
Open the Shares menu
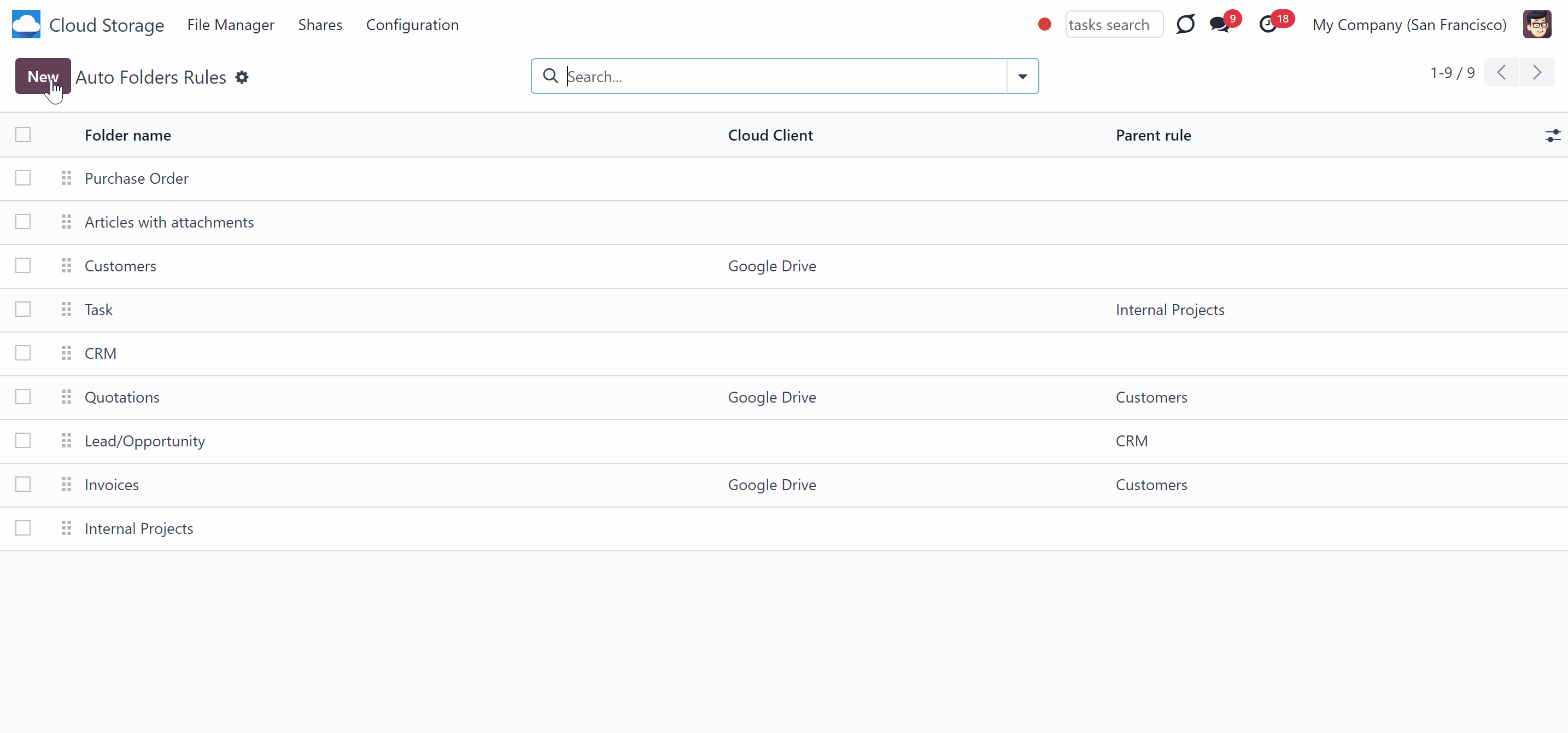tap(320, 25)
